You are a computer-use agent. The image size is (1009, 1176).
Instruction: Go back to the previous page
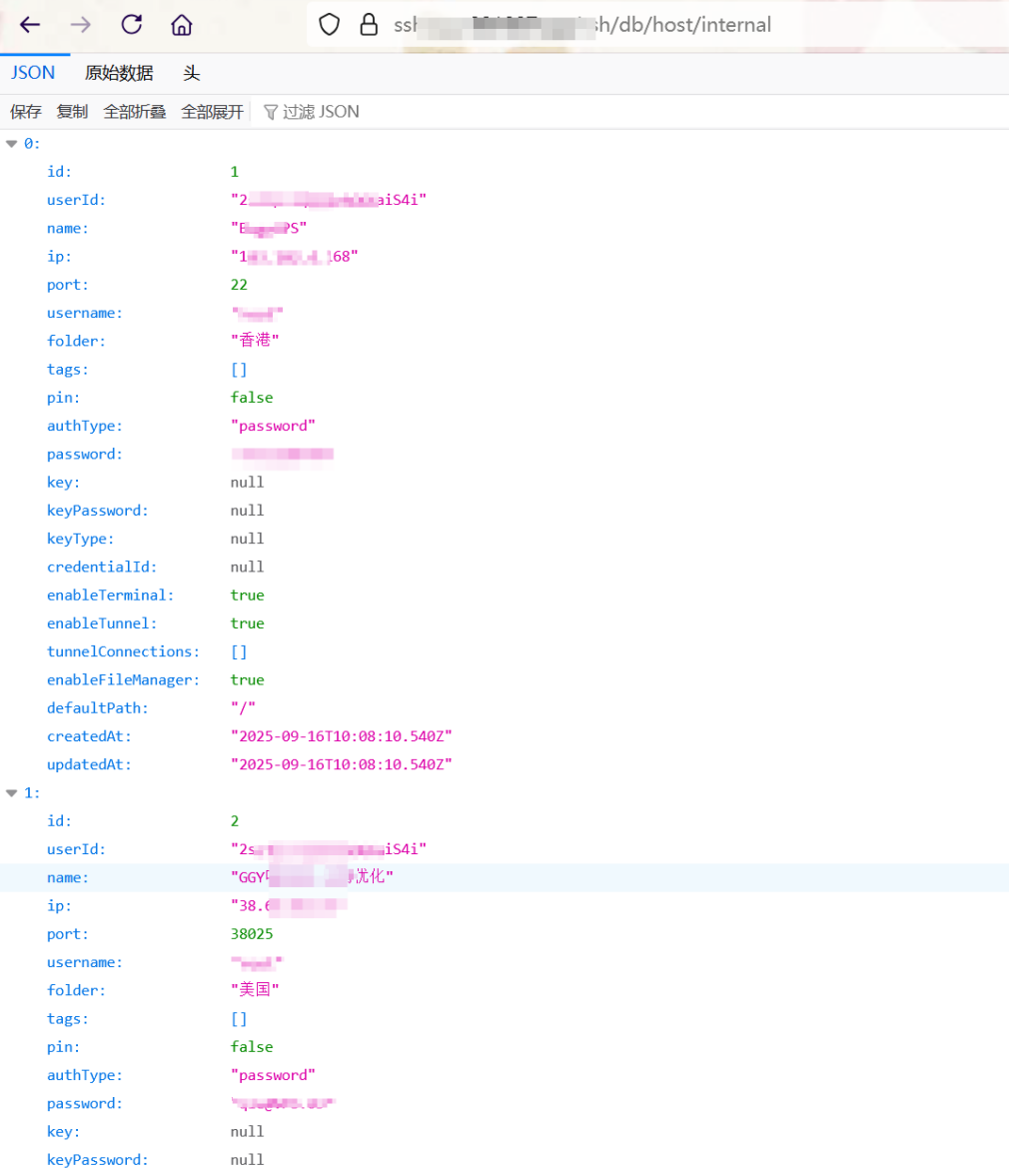(x=30, y=25)
